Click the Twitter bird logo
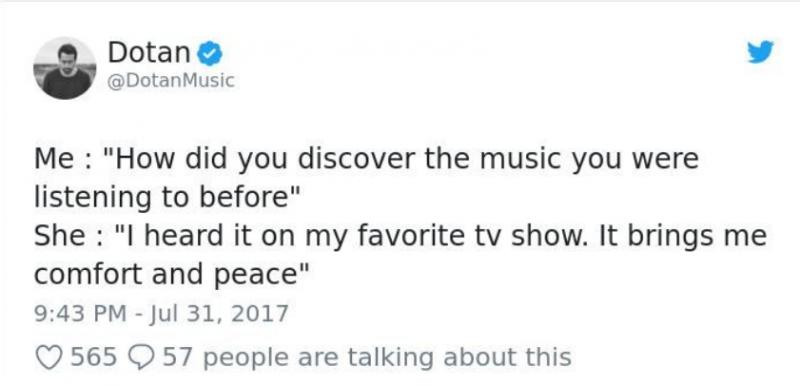800x386 pixels. 760,52
